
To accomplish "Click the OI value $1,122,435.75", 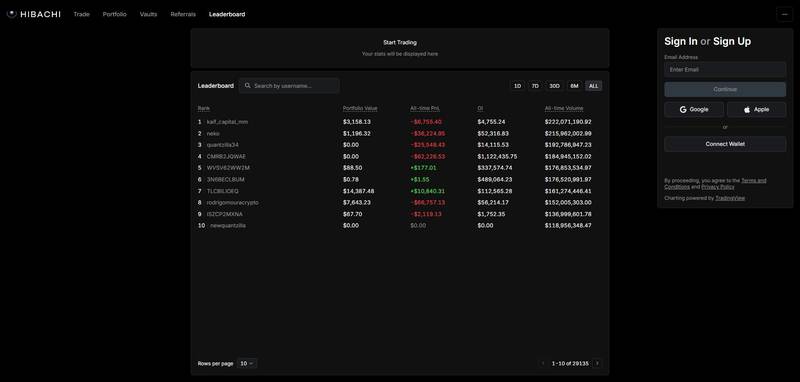I will pos(497,157).
